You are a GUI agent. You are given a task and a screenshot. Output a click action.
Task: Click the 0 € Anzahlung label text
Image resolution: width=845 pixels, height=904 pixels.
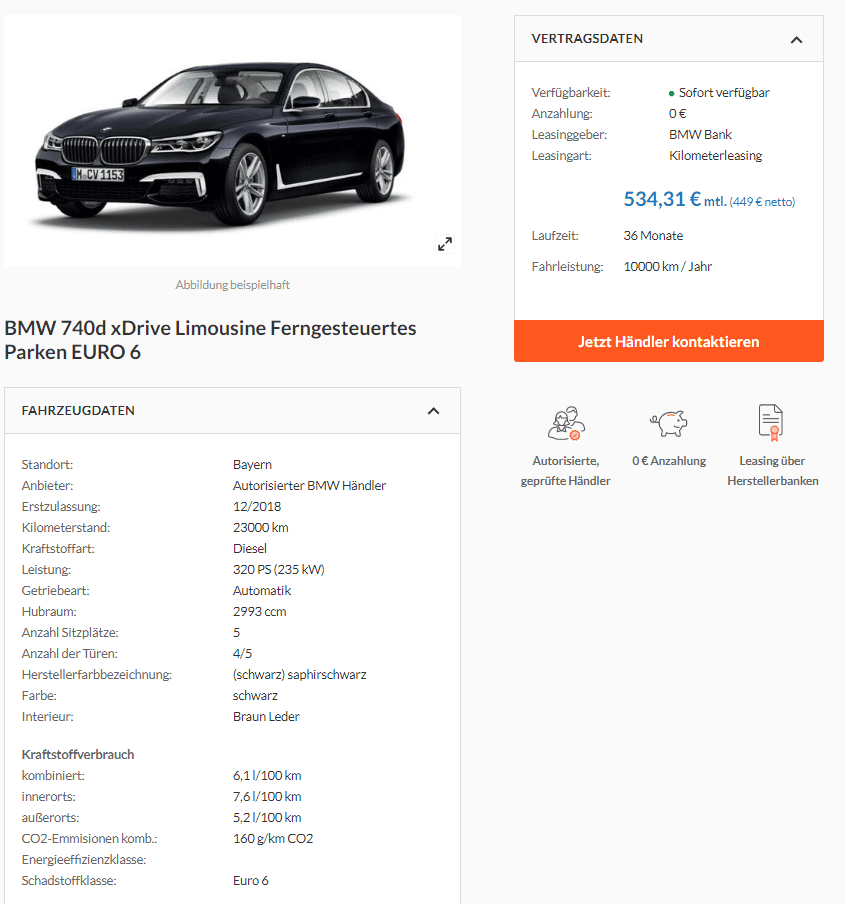tap(669, 461)
